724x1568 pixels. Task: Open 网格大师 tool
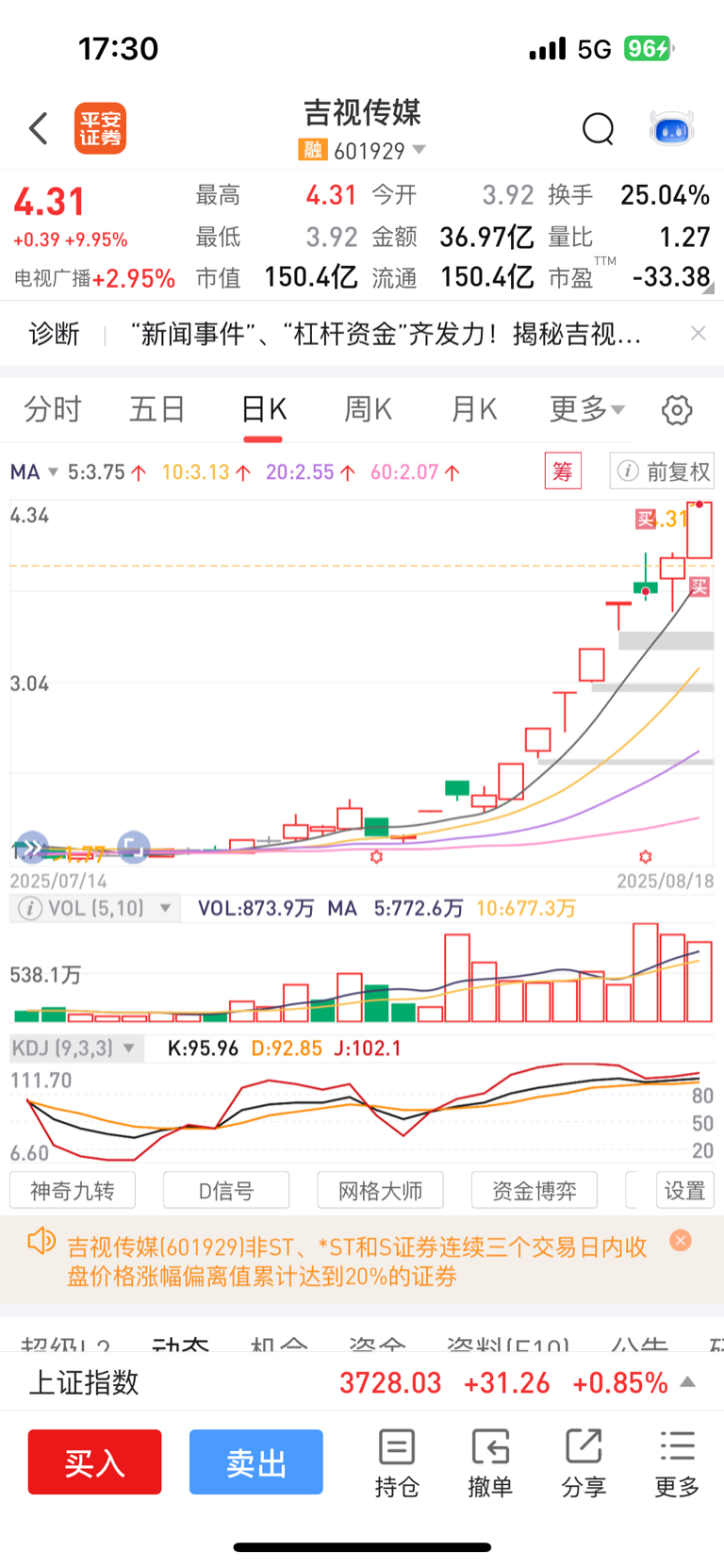pos(380,1190)
